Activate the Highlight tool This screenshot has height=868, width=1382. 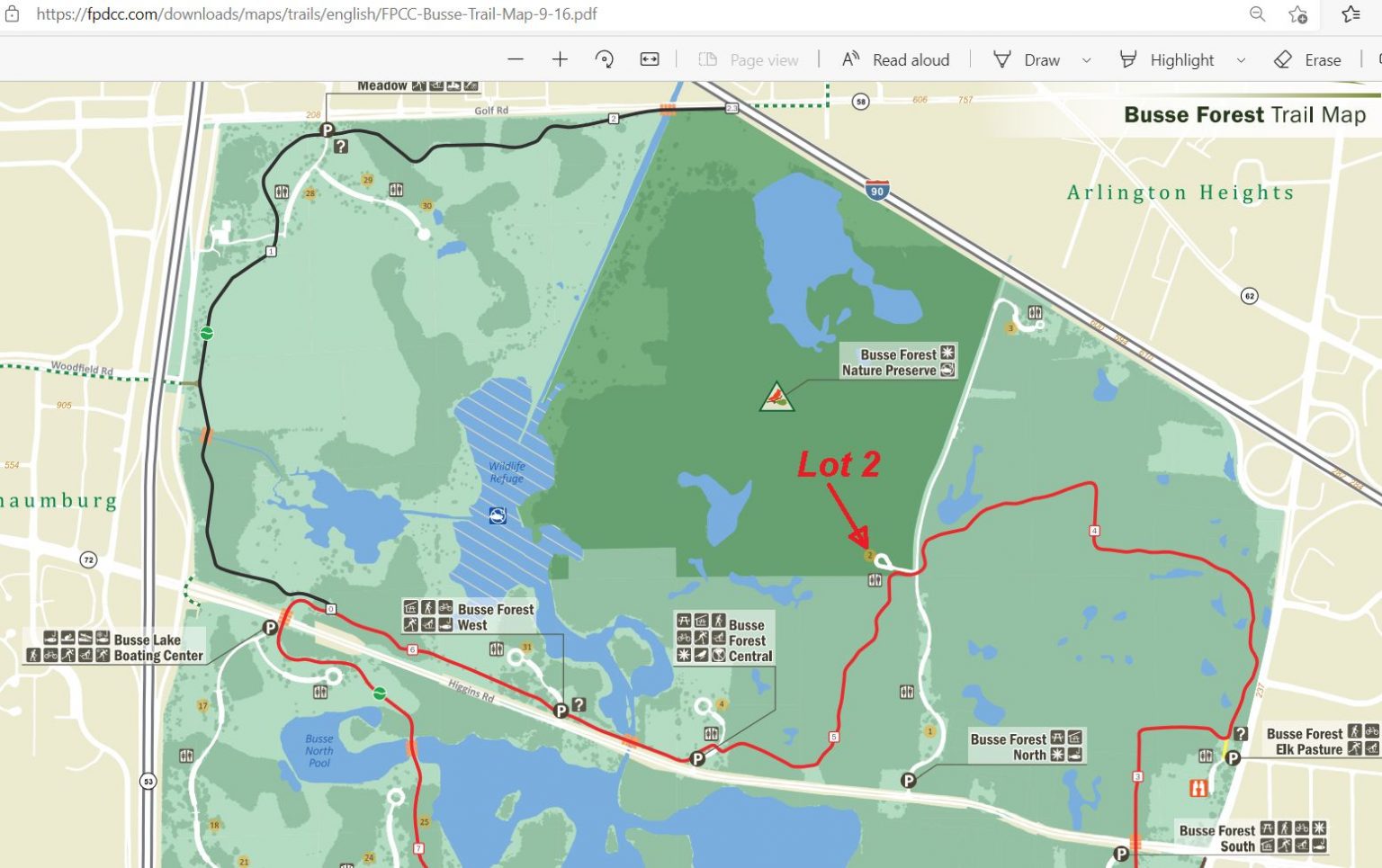1166,59
